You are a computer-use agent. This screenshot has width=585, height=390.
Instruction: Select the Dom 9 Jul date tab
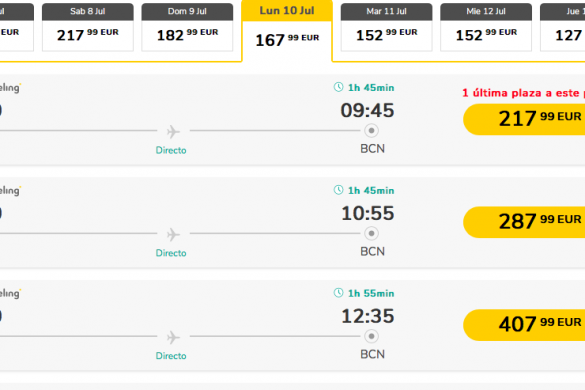pos(187,27)
